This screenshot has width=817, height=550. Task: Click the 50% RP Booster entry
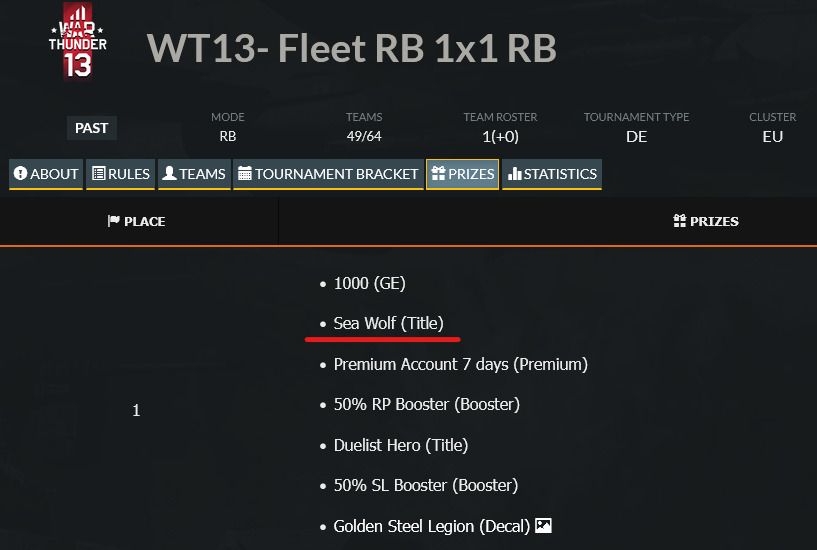point(426,404)
